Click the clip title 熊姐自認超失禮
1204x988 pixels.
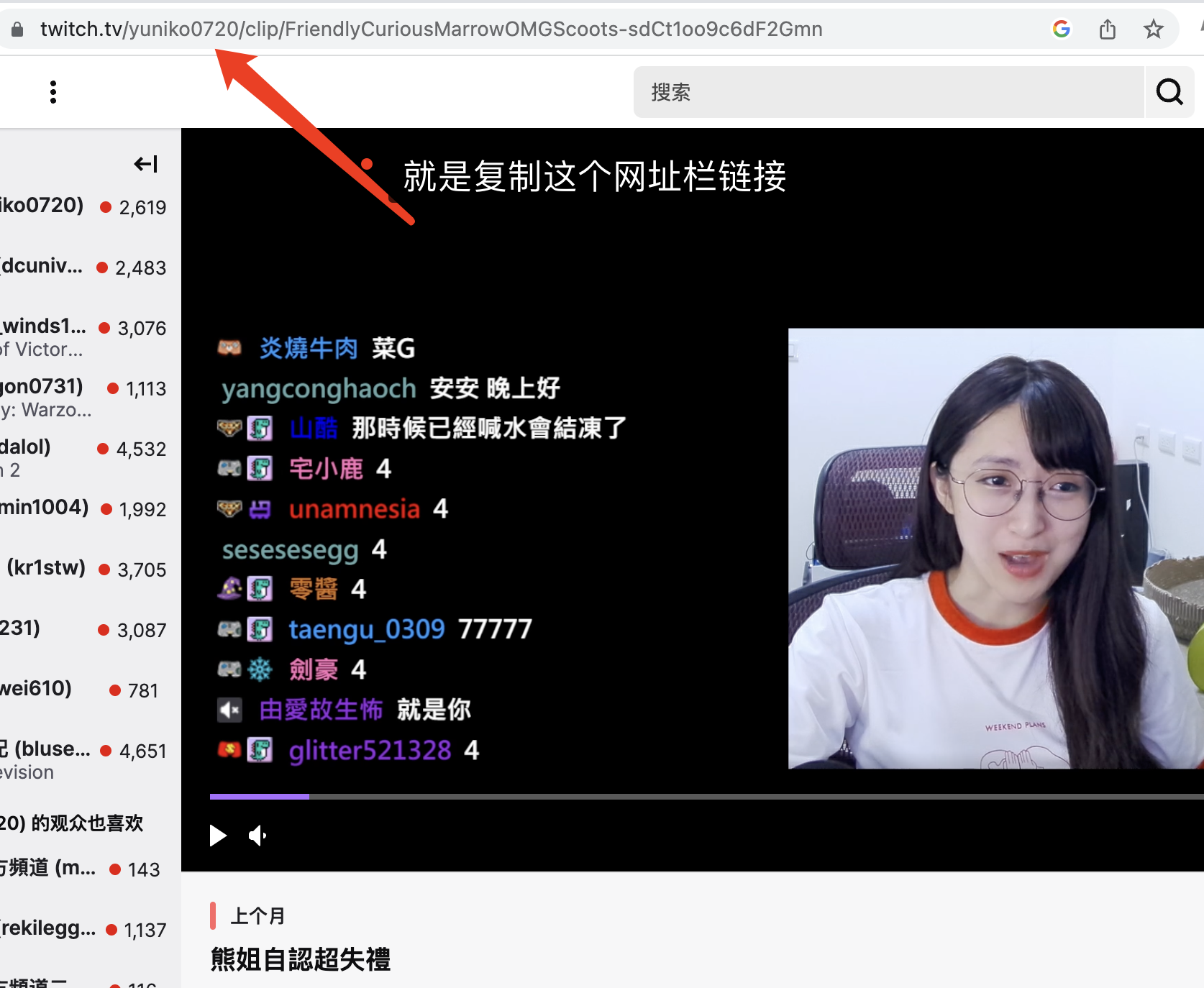click(301, 959)
